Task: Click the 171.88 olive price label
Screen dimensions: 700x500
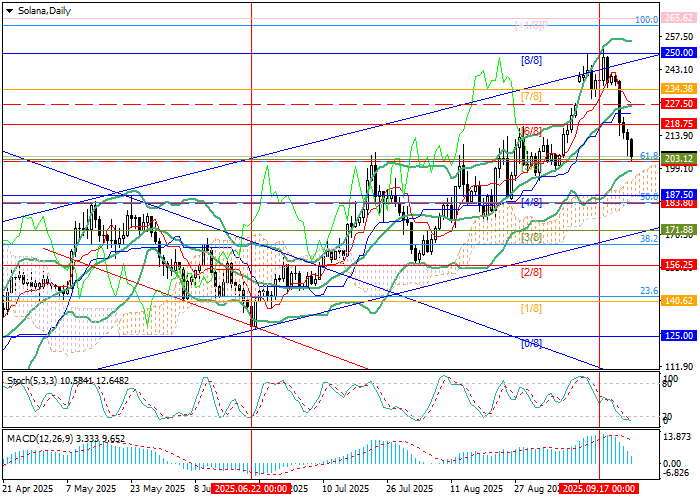Action: click(678, 229)
